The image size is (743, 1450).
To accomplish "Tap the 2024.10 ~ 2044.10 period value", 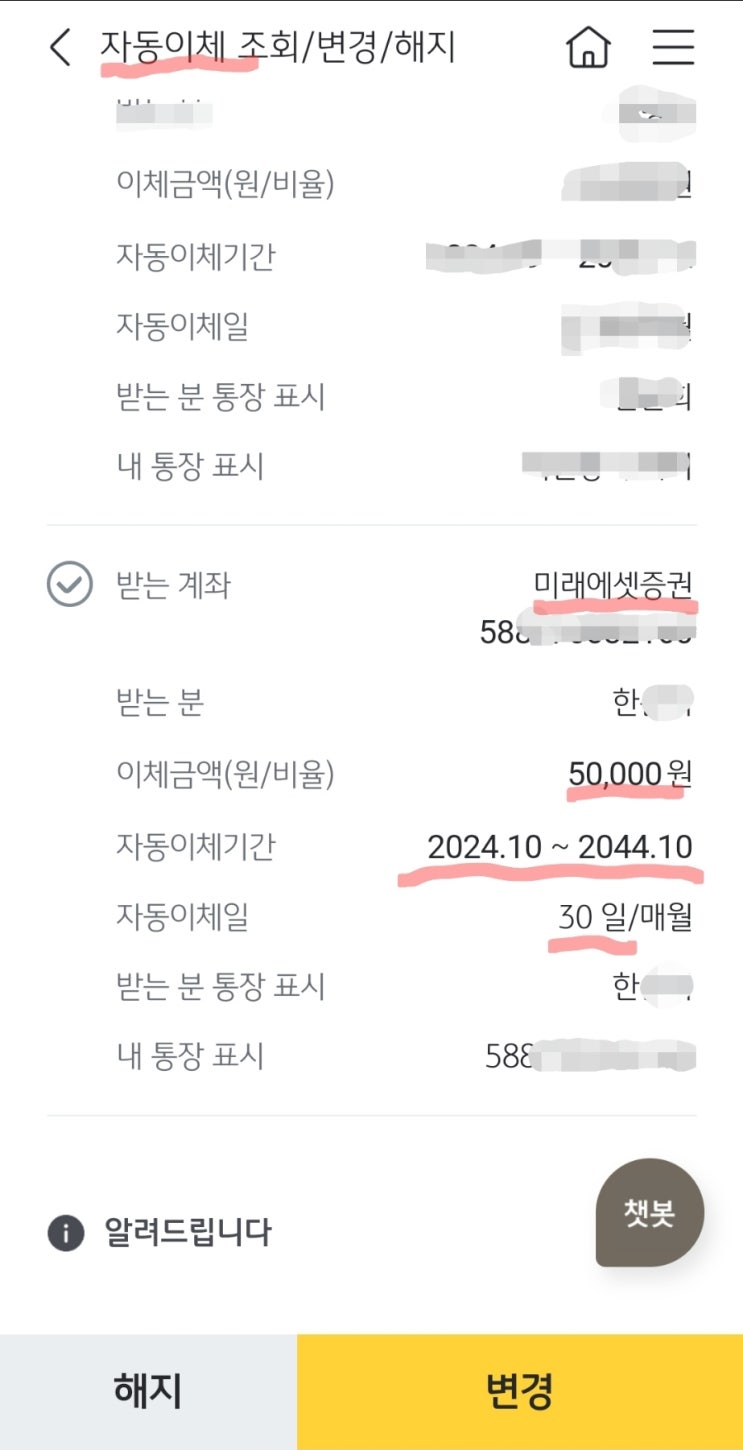I will 559,847.
